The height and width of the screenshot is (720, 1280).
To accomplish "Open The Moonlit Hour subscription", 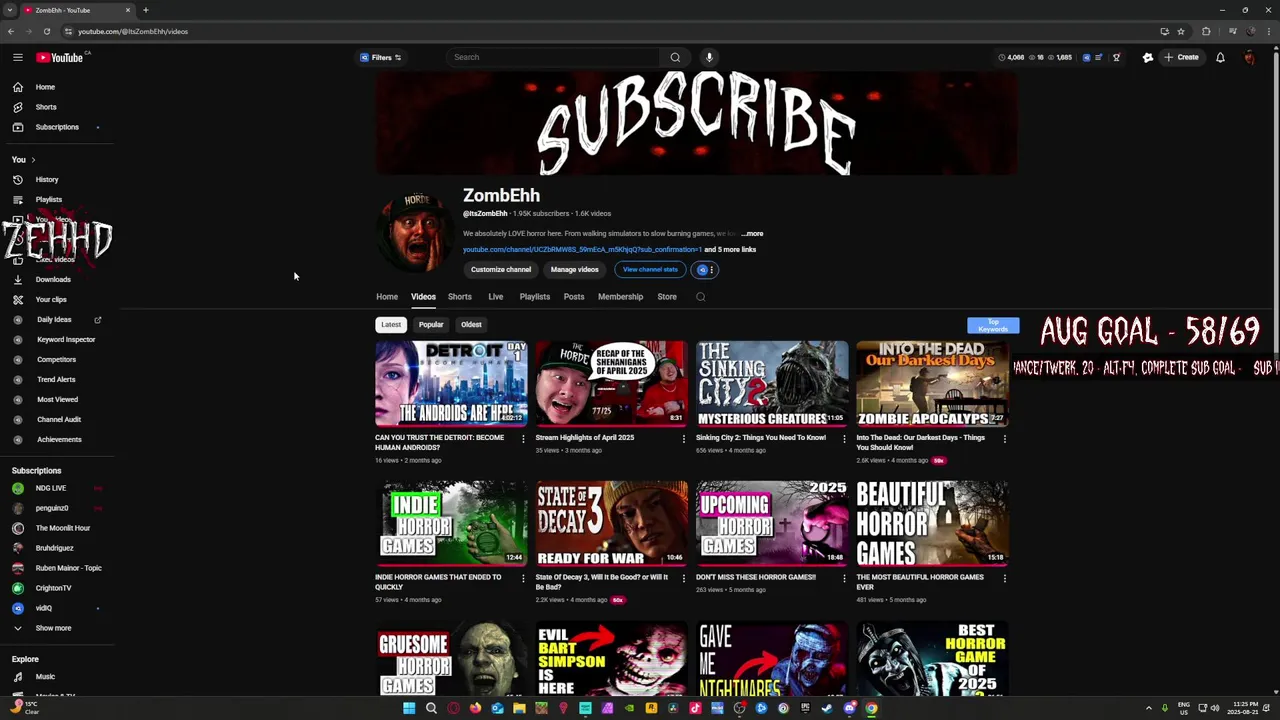I will point(62,528).
